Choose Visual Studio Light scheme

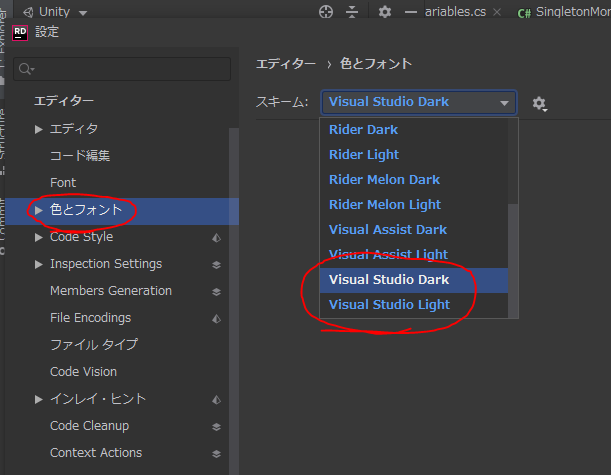(x=389, y=305)
